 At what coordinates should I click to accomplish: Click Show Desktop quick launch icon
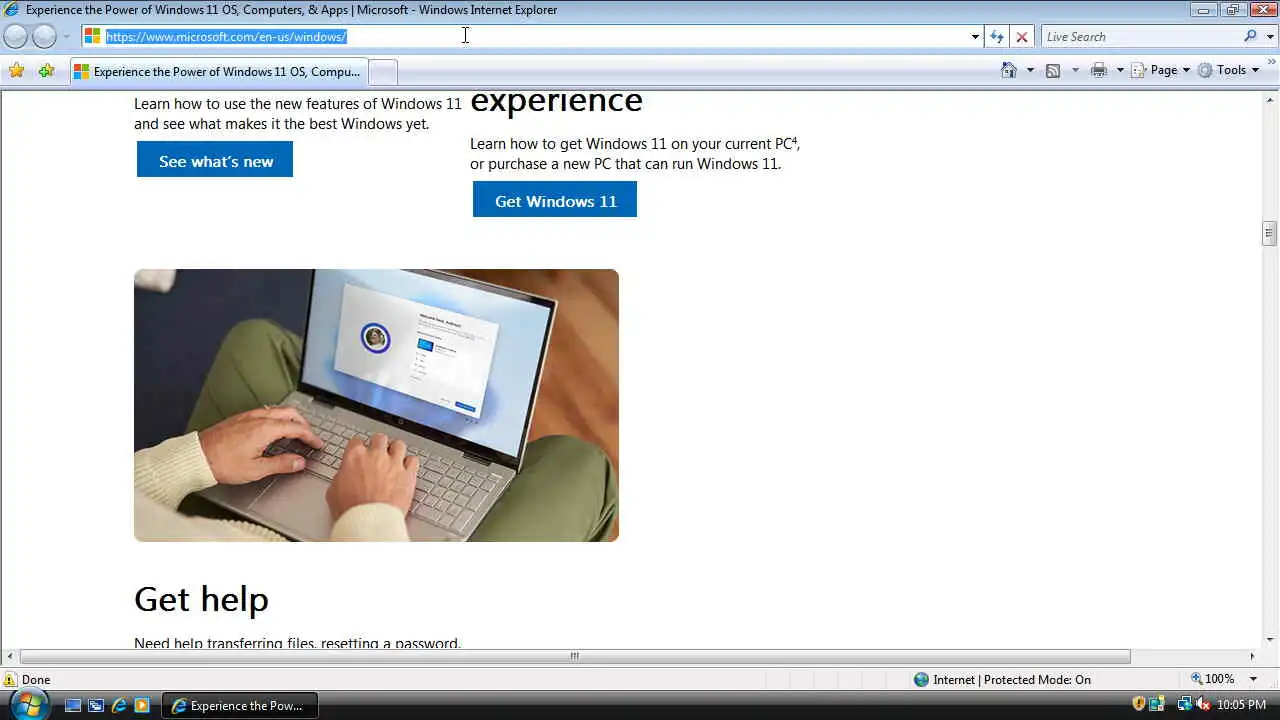coord(73,705)
